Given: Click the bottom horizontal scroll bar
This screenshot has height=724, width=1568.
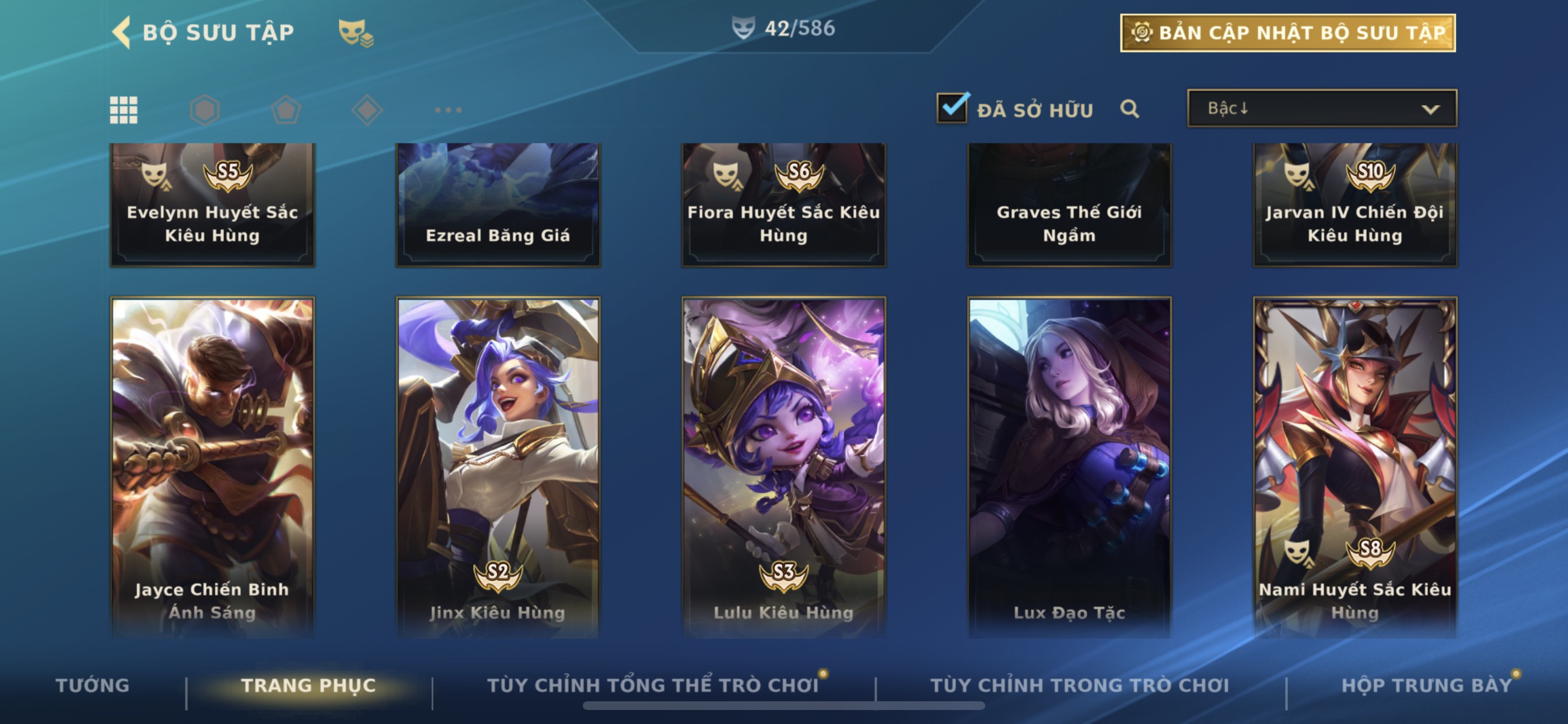Looking at the screenshot, I should 783,706.
